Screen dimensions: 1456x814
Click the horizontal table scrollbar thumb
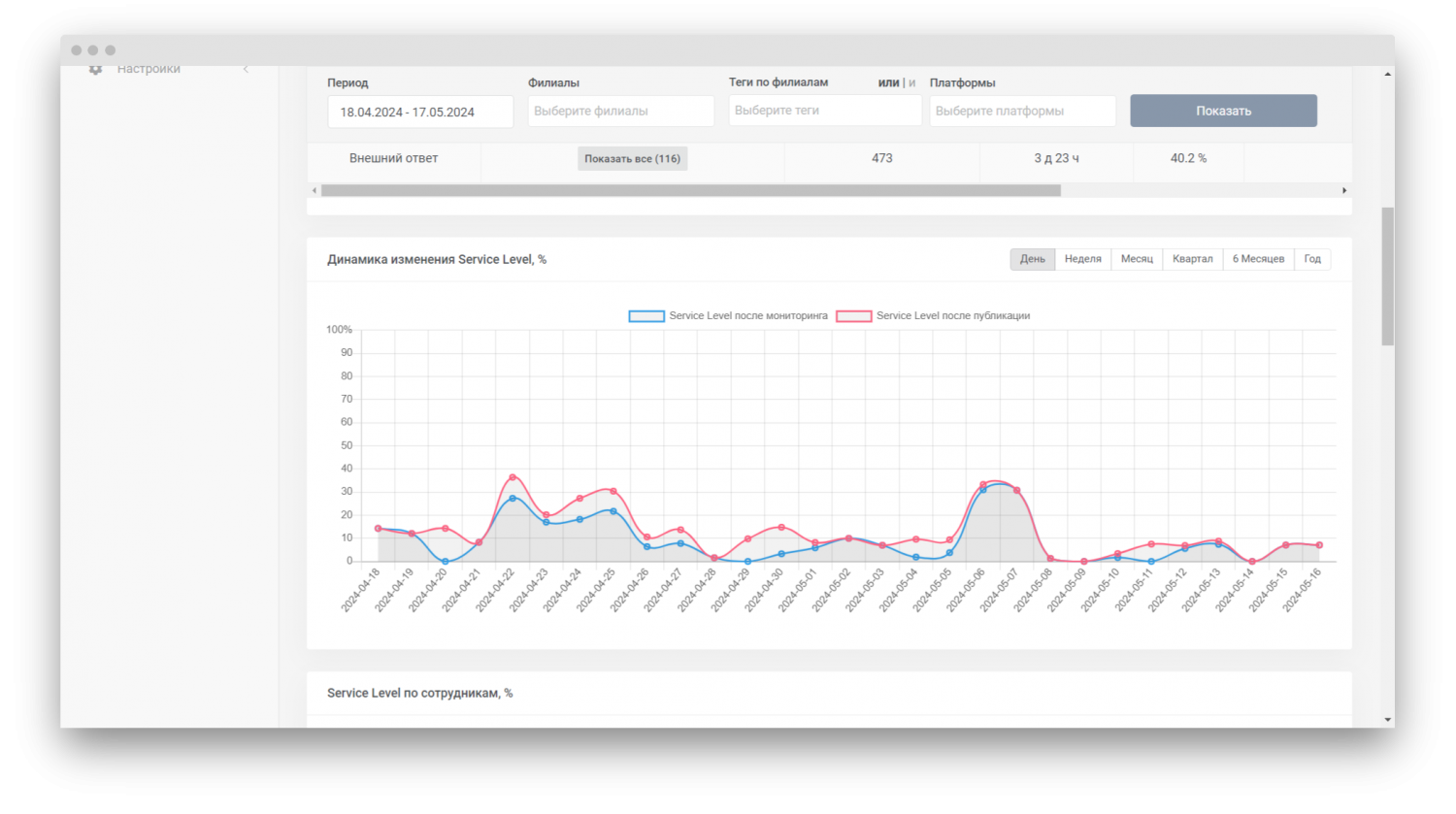690,191
